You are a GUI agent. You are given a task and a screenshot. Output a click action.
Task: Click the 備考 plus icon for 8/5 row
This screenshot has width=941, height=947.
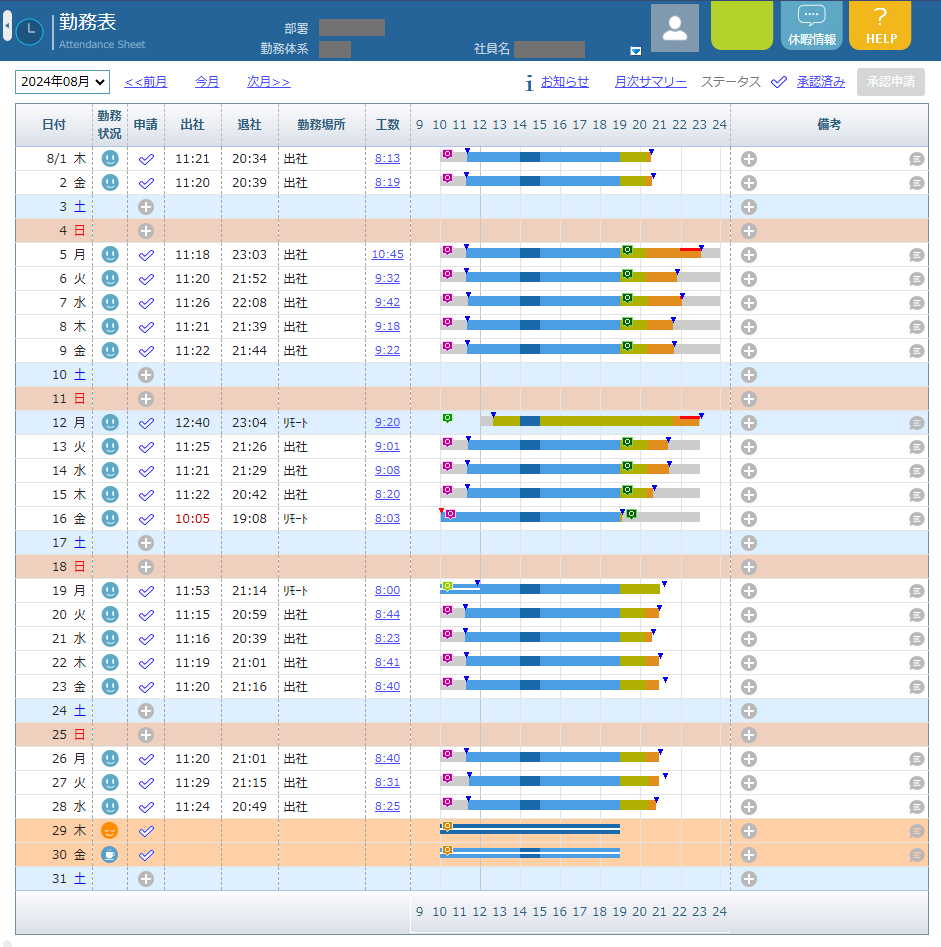[749, 255]
